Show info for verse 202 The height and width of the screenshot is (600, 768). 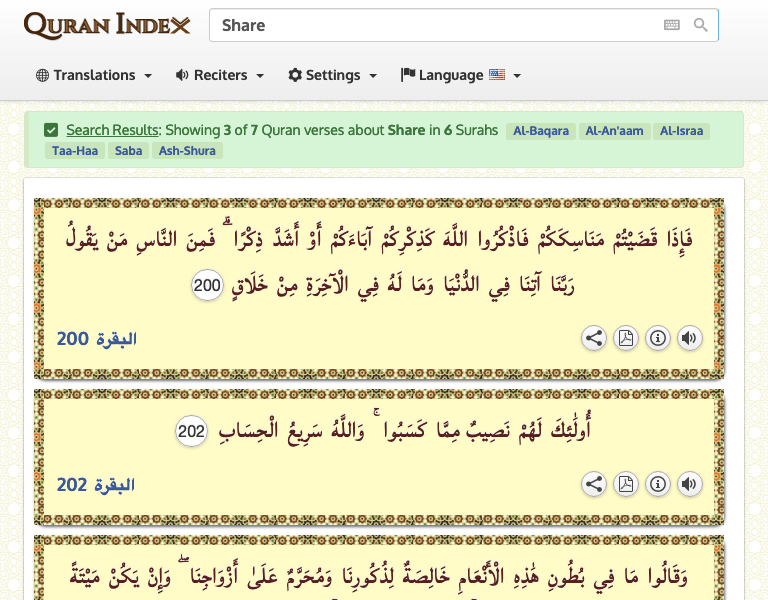pos(658,485)
